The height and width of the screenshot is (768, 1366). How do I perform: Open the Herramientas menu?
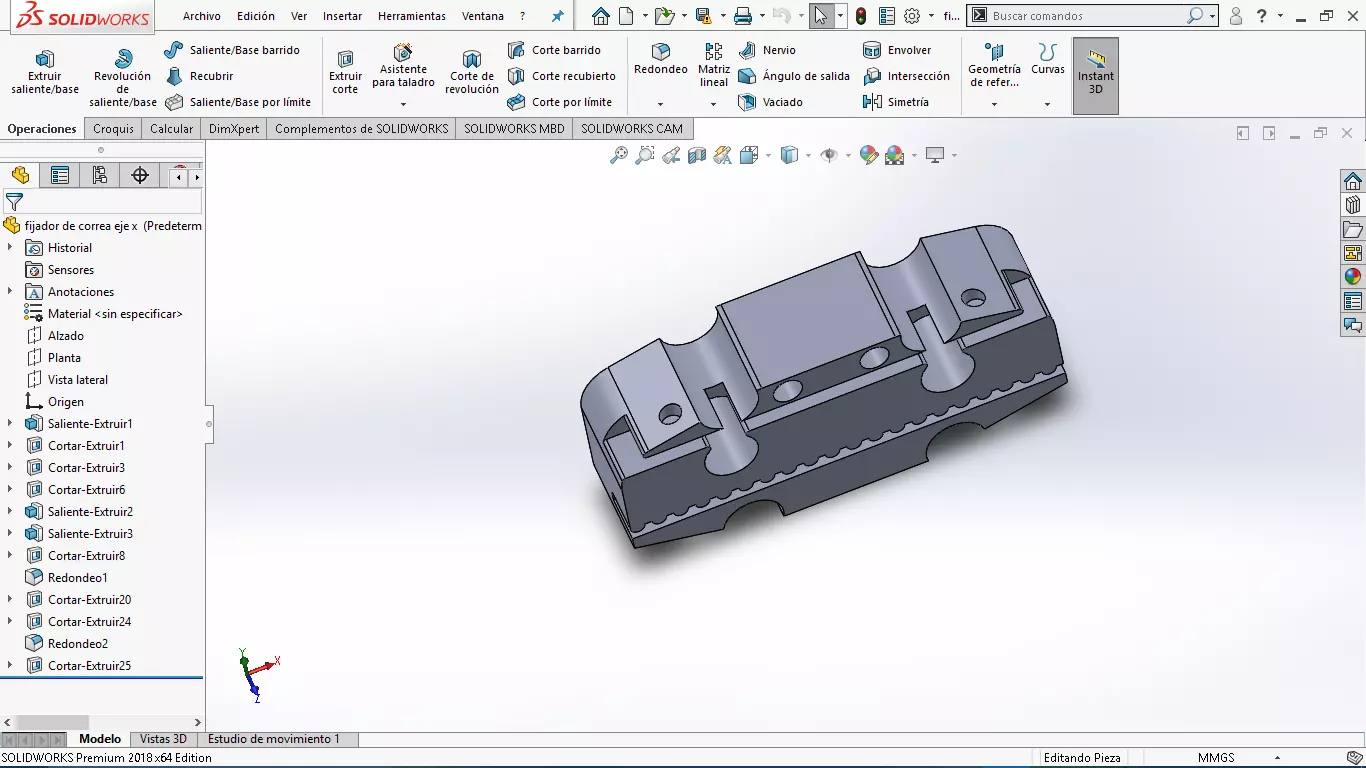(412, 16)
